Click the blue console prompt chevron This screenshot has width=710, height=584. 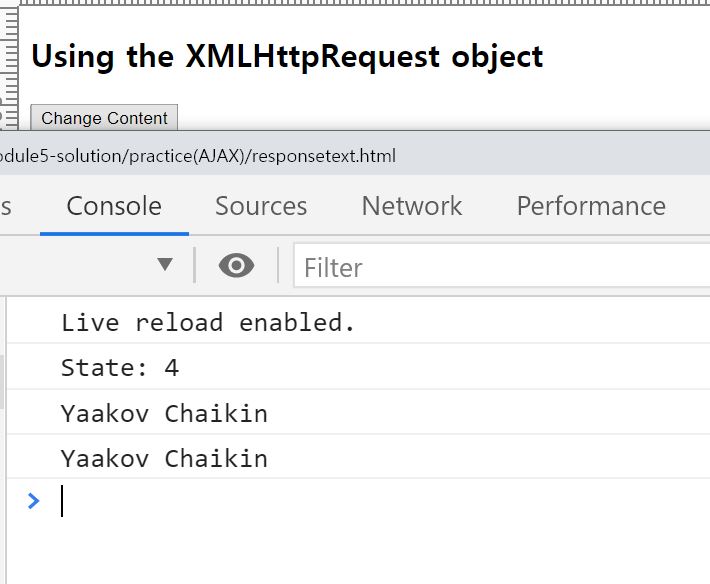(33, 500)
